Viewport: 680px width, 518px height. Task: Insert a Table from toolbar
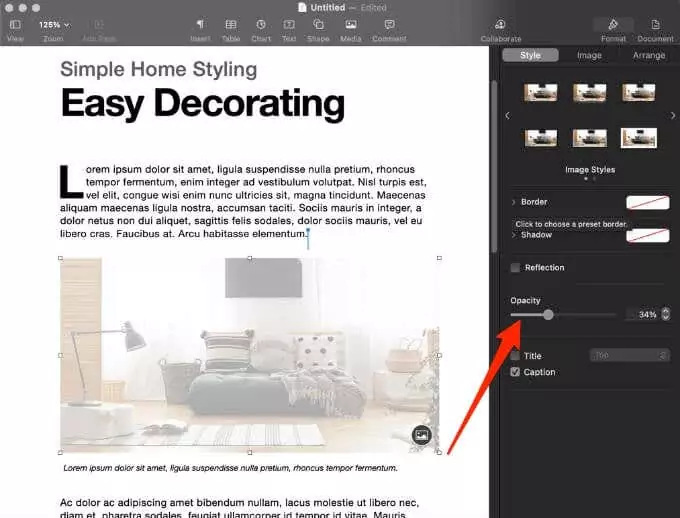pyautogui.click(x=231, y=24)
